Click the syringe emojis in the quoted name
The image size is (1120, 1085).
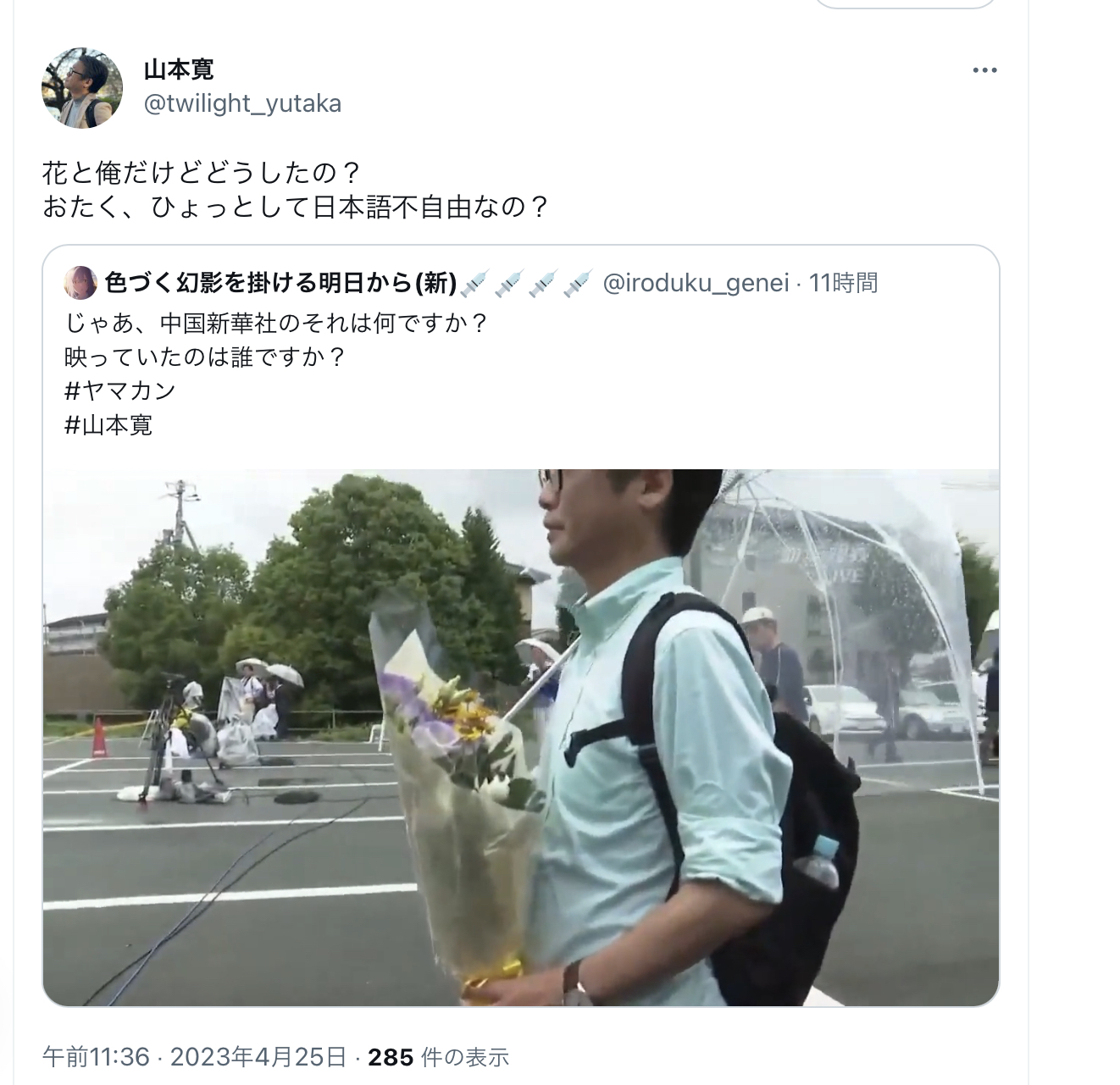526,283
